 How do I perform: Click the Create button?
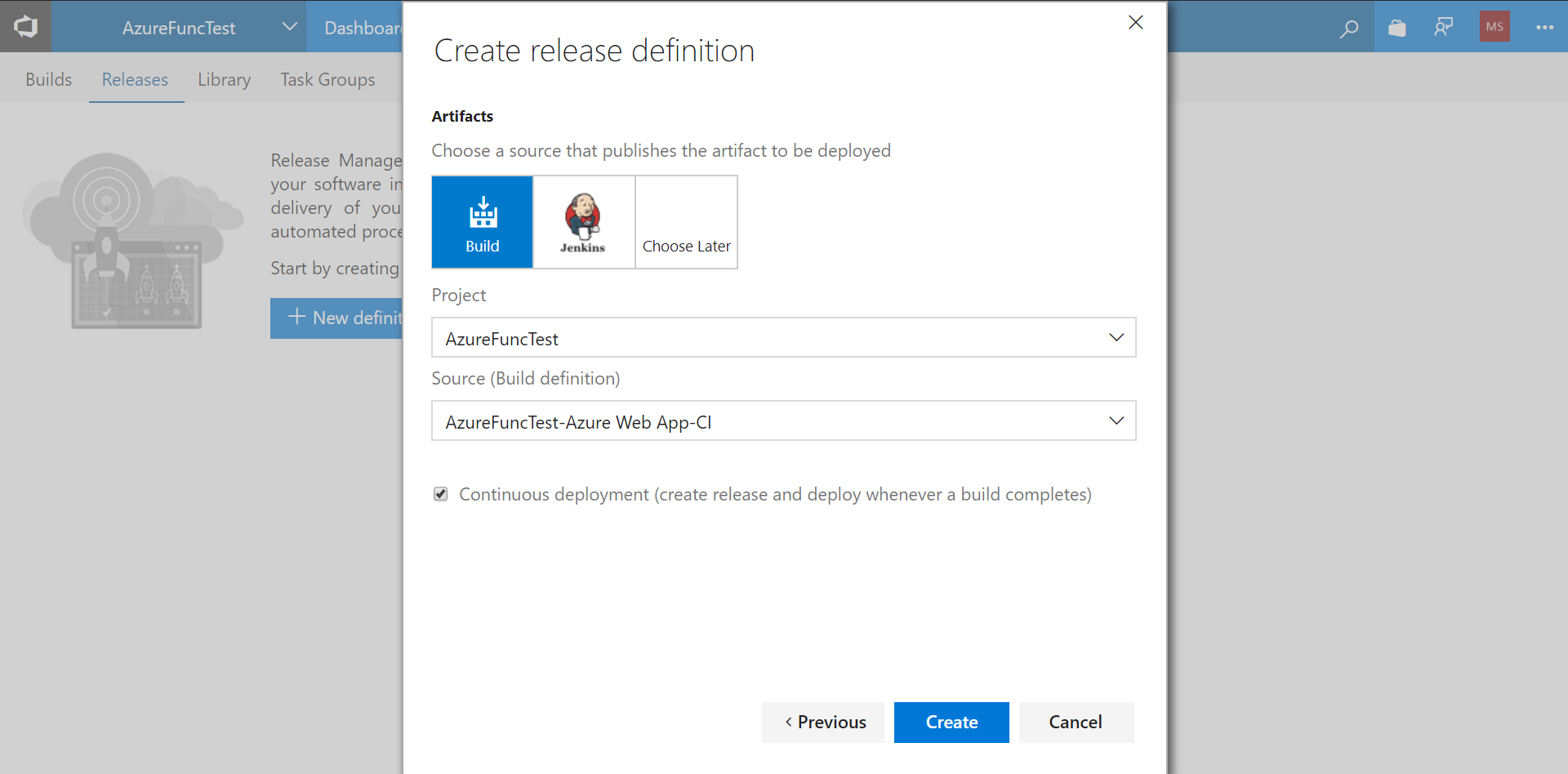coord(951,723)
